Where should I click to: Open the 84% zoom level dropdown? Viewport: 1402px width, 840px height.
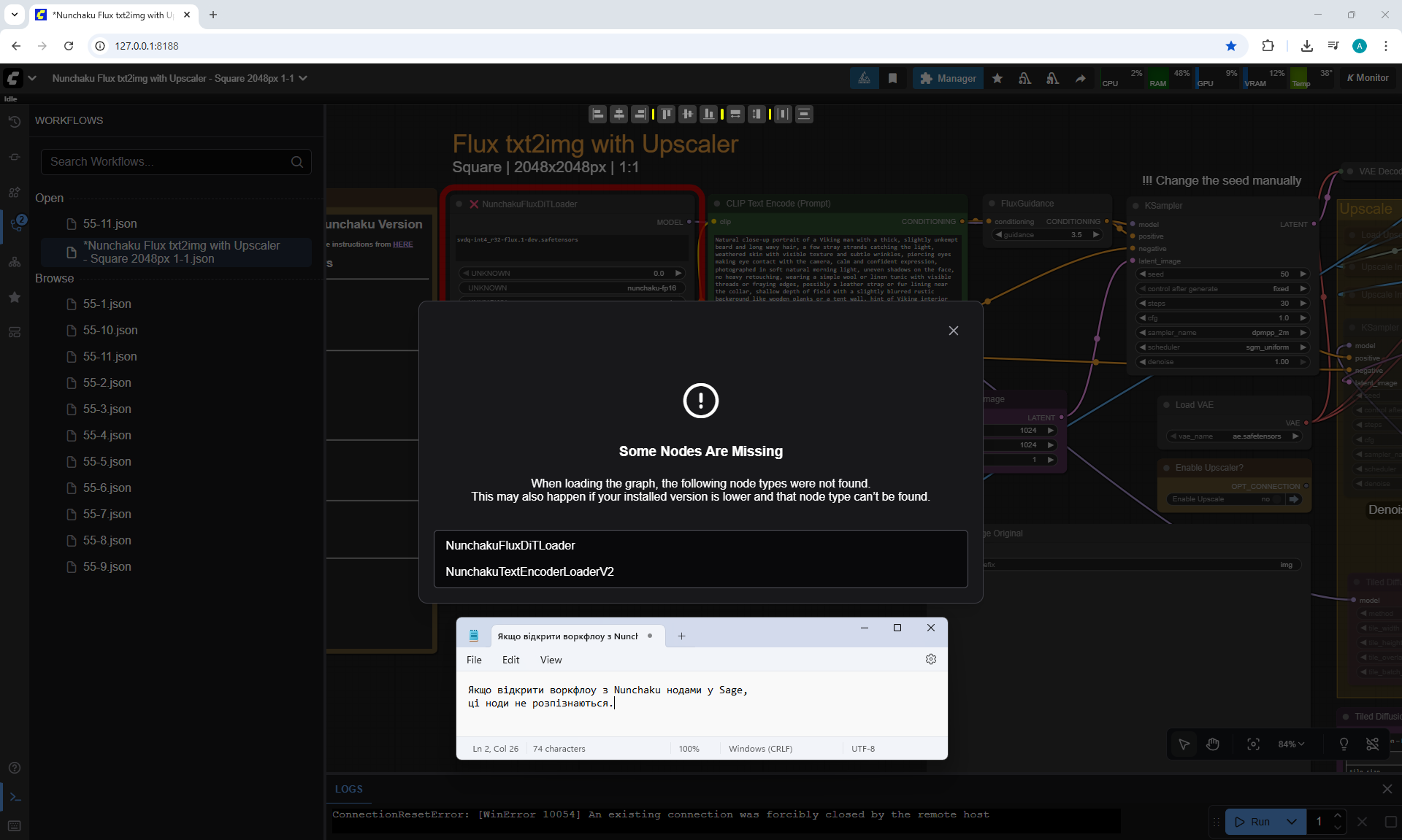click(x=1291, y=744)
